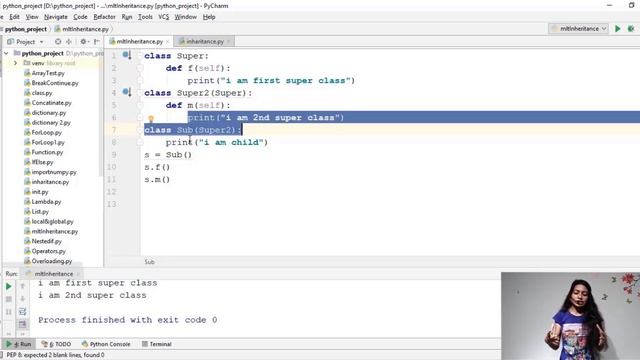Run the program with the green toolbar arrow
This screenshot has height=360, width=640.
pos(618,29)
